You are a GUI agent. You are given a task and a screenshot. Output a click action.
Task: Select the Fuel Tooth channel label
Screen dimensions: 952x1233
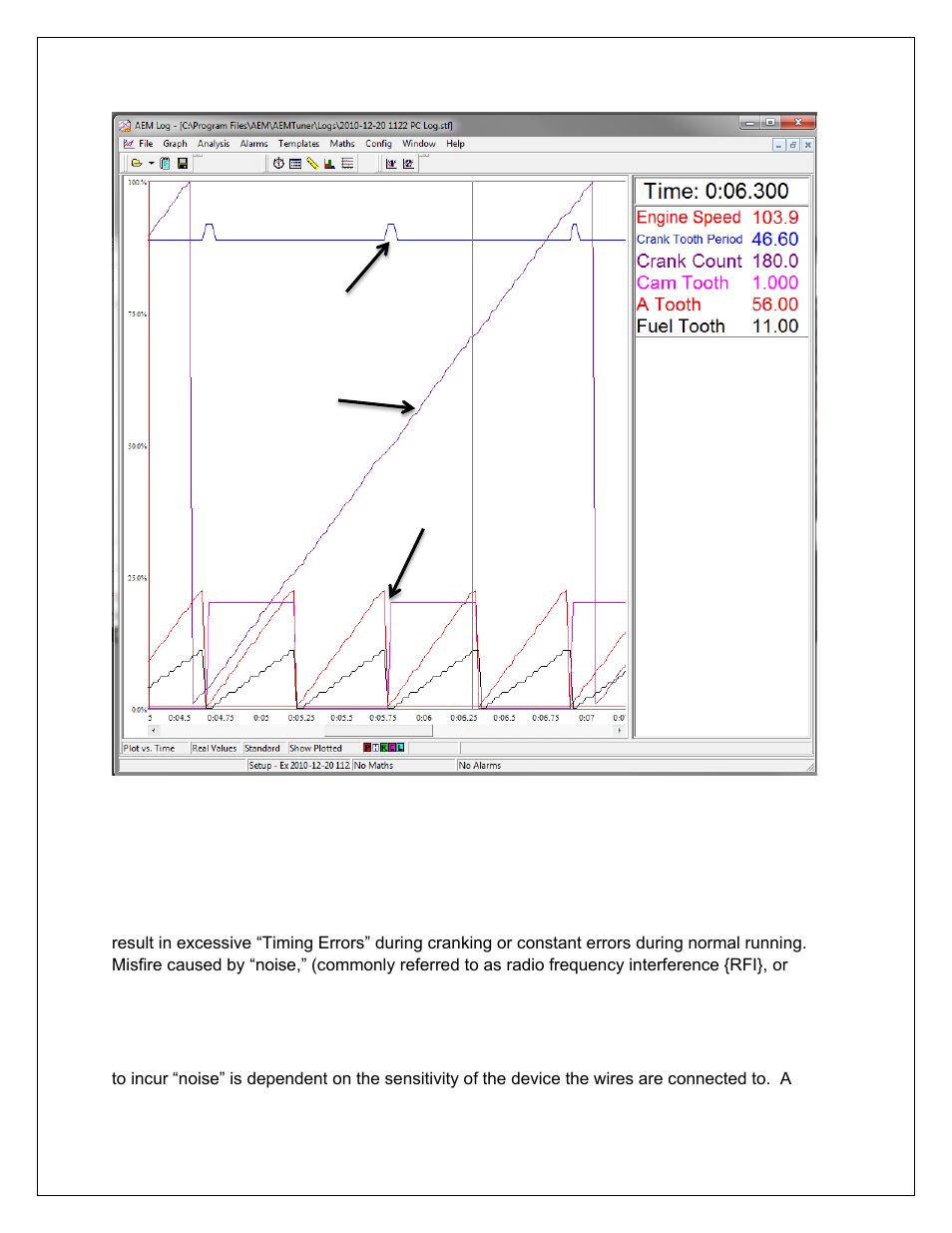pyautogui.click(x=681, y=326)
